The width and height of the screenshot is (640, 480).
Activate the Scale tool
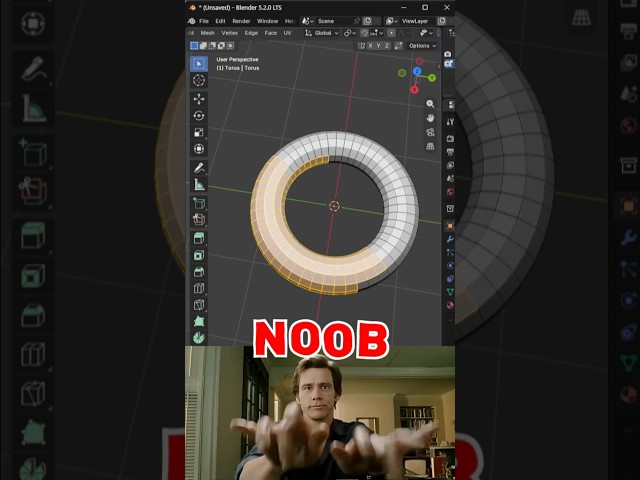tap(199, 132)
